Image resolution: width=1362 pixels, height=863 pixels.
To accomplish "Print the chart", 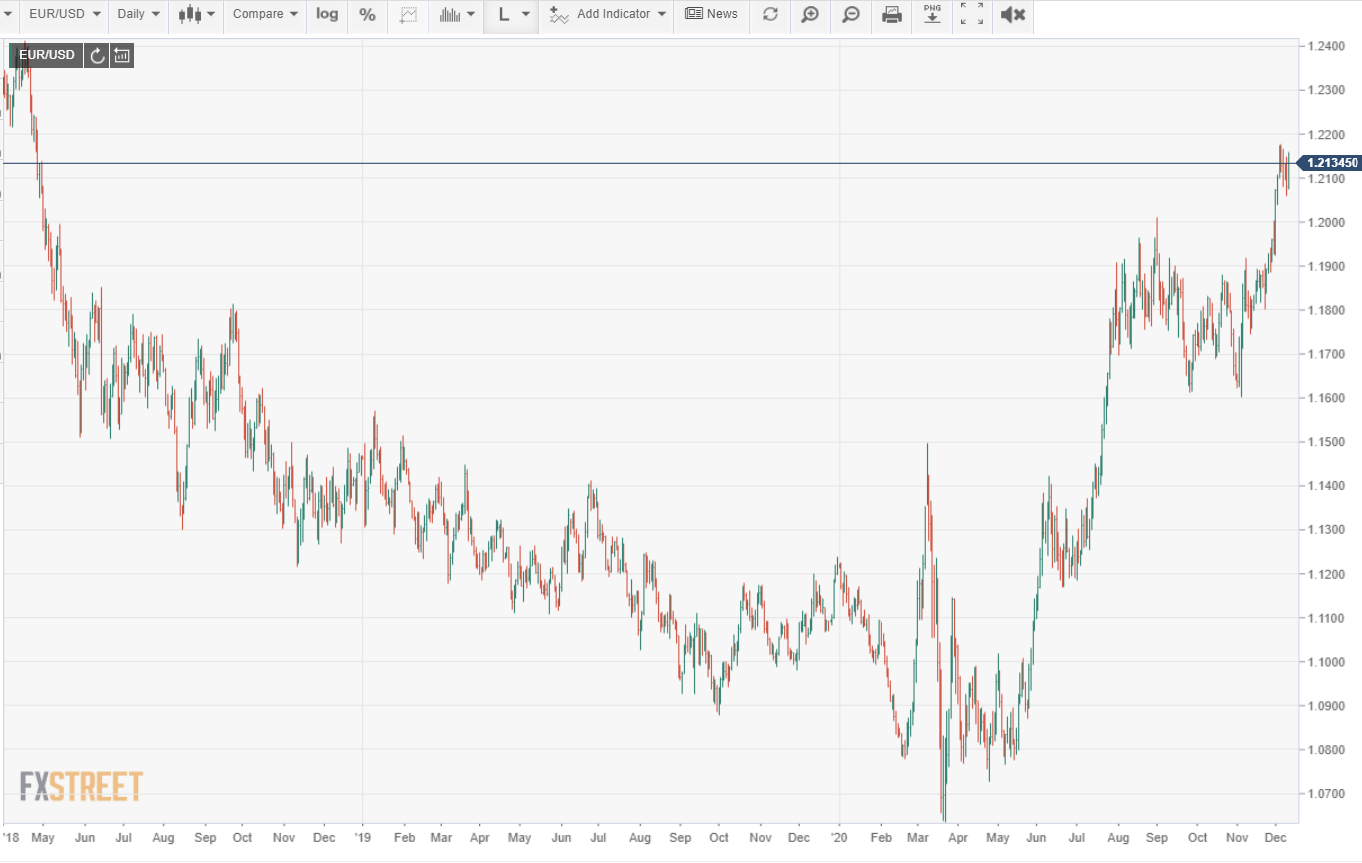I will tap(892, 14).
